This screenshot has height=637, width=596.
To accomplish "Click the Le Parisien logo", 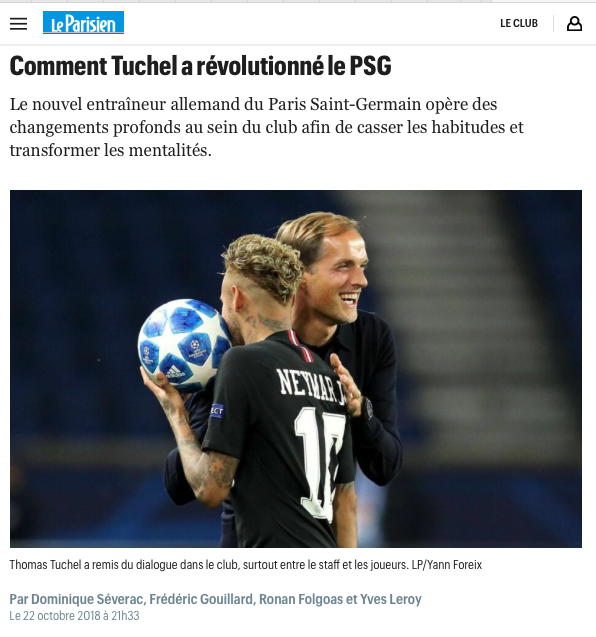I will [x=83, y=22].
